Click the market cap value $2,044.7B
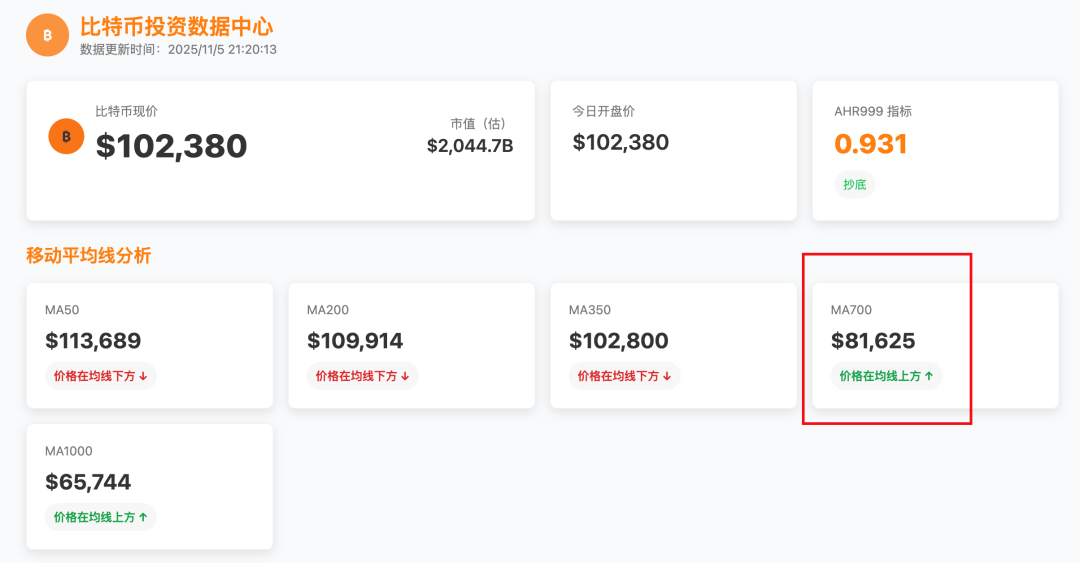Screen dimensions: 1080x563 [470, 145]
